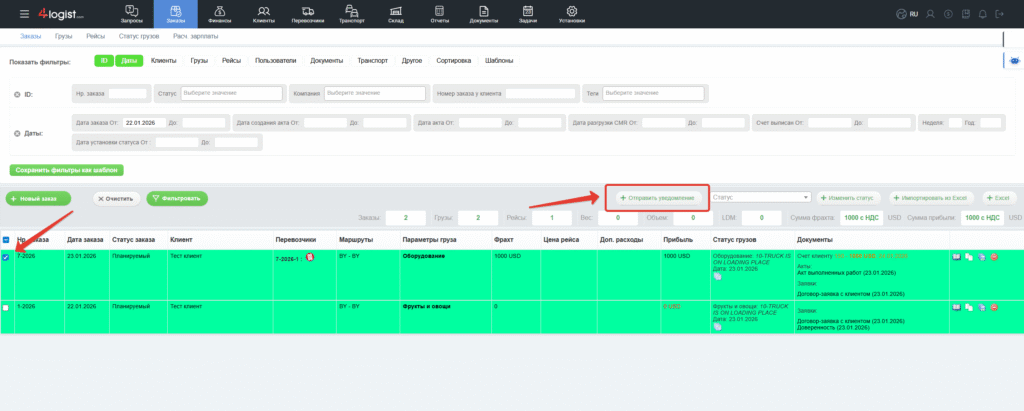Screen dimensions: 1024x411
Task: Toggle the select-all checkbox in table header
Action: point(7,240)
